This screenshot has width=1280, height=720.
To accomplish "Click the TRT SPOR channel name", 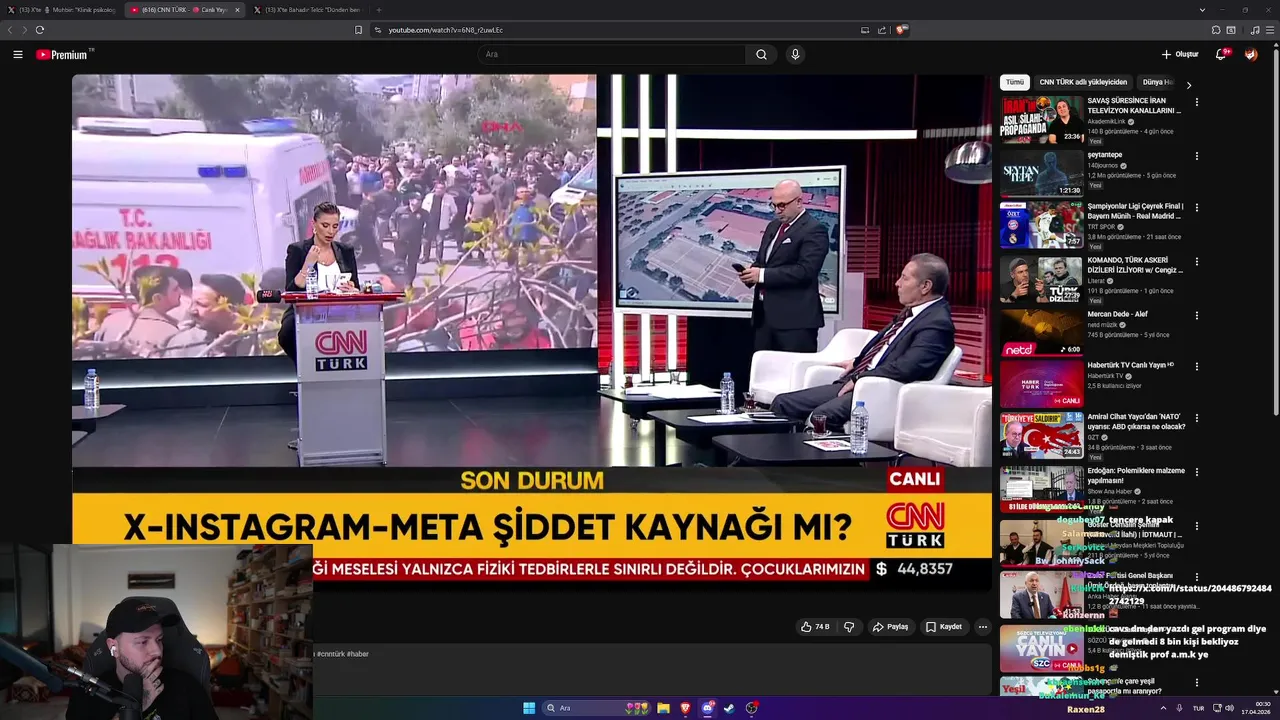I will tap(1101, 227).
